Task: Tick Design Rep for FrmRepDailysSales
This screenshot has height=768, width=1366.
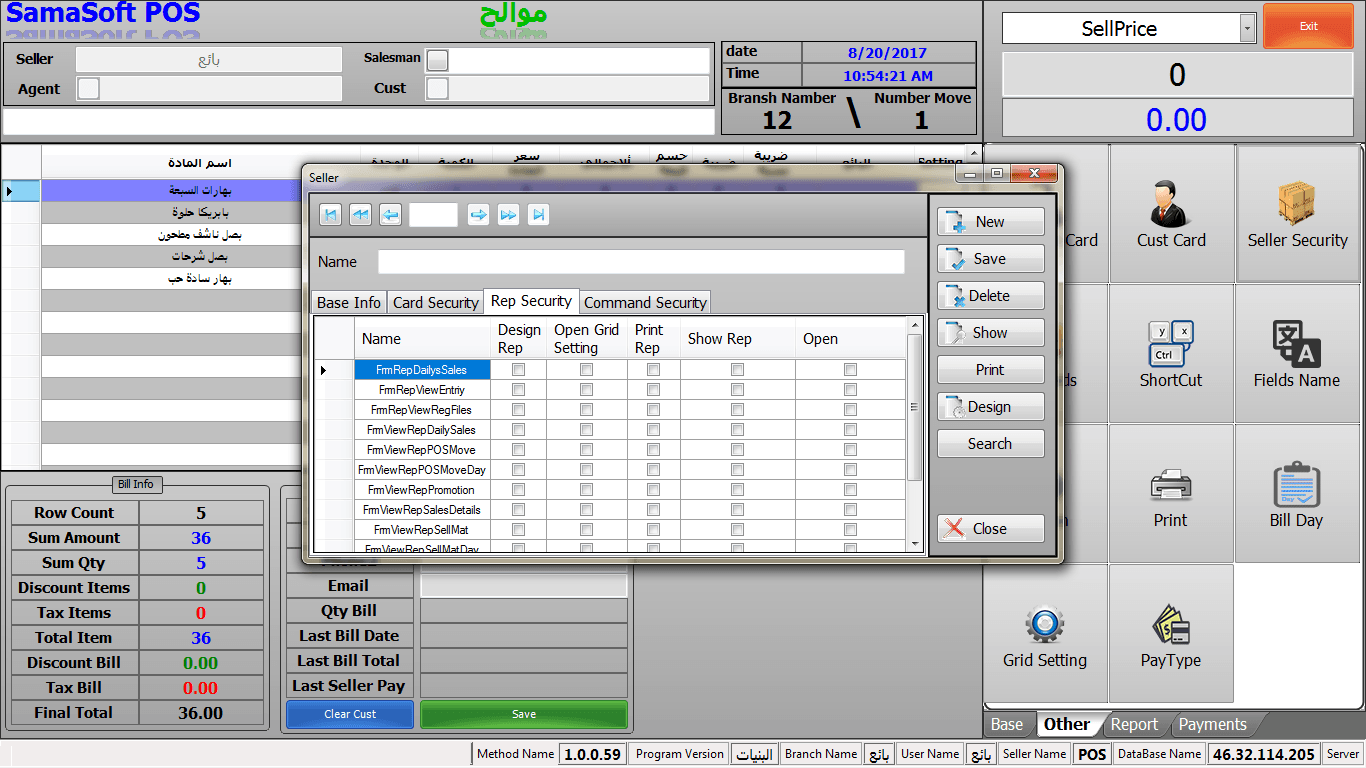Action: click(518, 370)
